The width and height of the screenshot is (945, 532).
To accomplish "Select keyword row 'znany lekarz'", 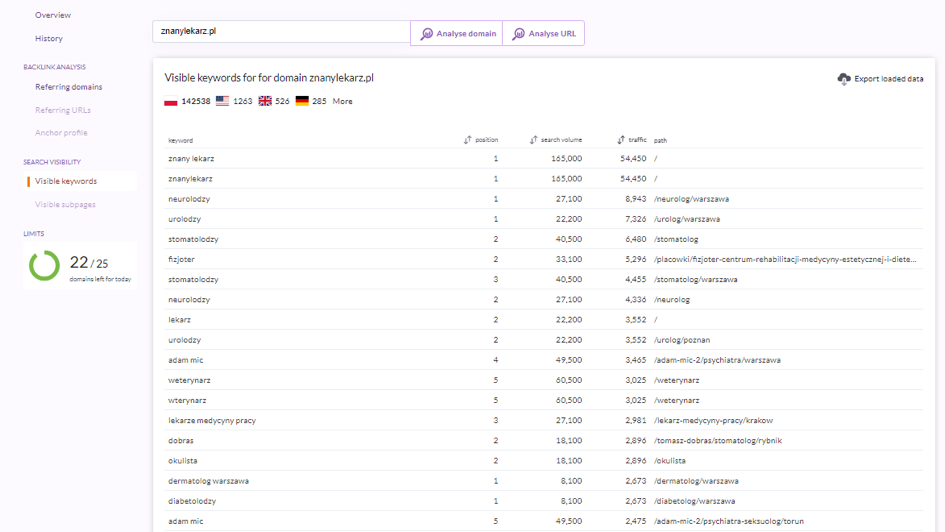I will click(543, 158).
